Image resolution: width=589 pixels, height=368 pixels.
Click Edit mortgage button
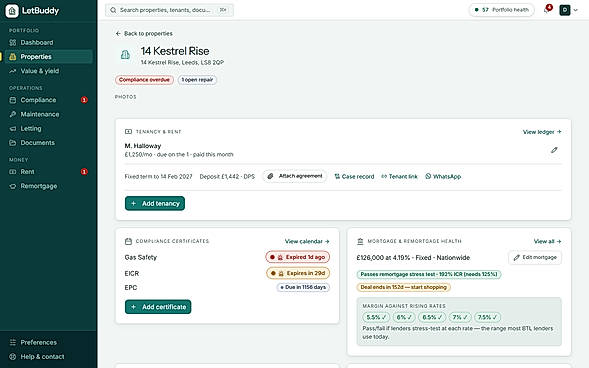(x=535, y=258)
